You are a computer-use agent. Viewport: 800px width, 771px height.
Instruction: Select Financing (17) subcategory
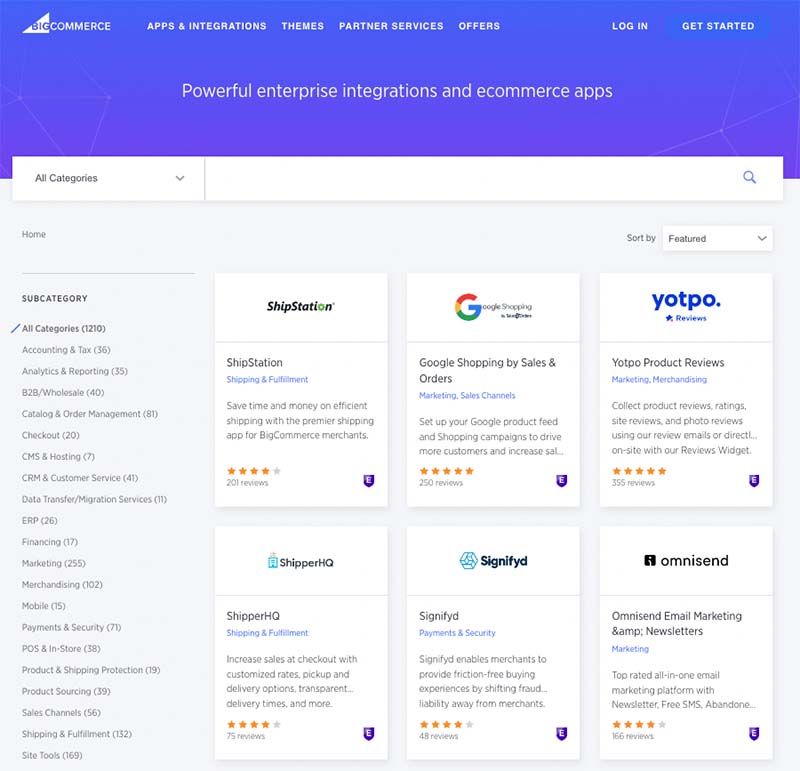click(x=50, y=542)
